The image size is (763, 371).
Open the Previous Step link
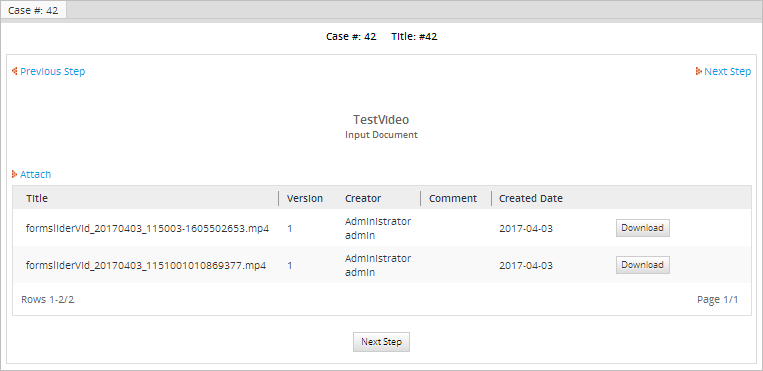[53, 72]
